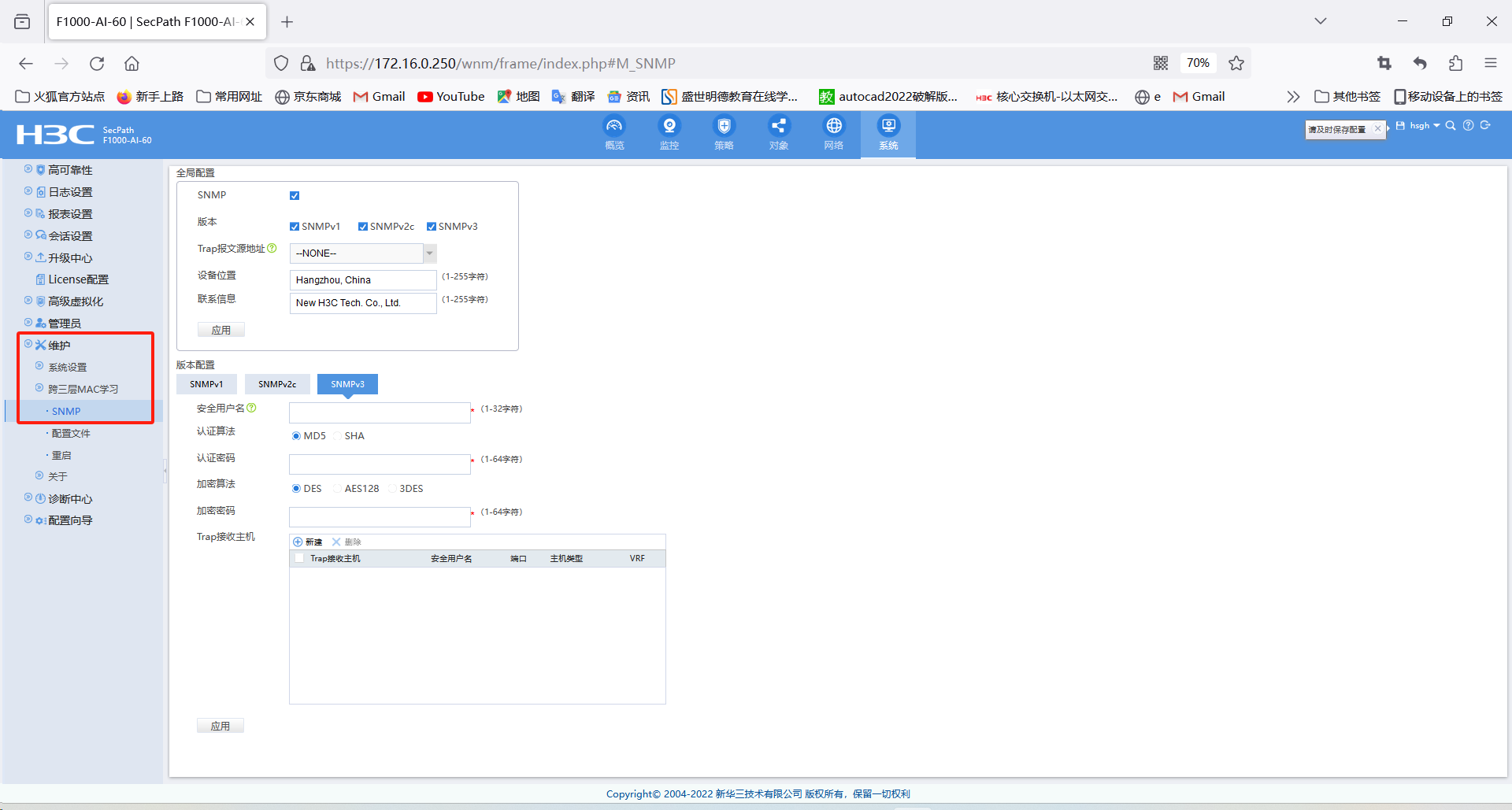
Task: Go to the browser home page icon
Action: pos(132,64)
